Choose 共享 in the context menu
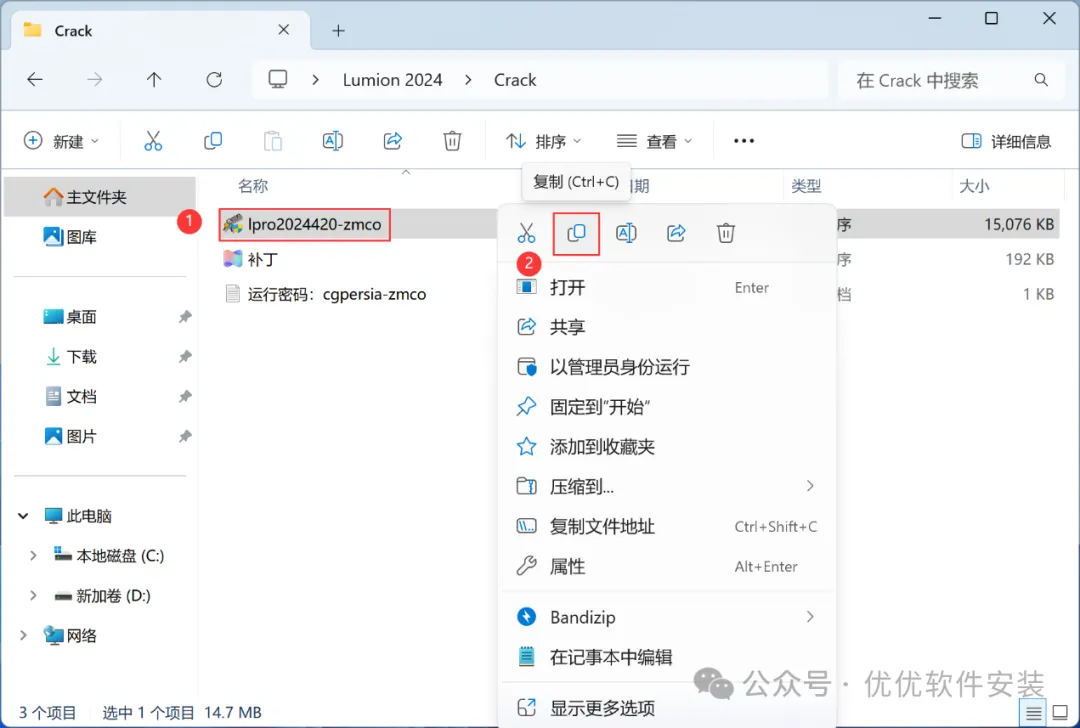 tap(667, 326)
